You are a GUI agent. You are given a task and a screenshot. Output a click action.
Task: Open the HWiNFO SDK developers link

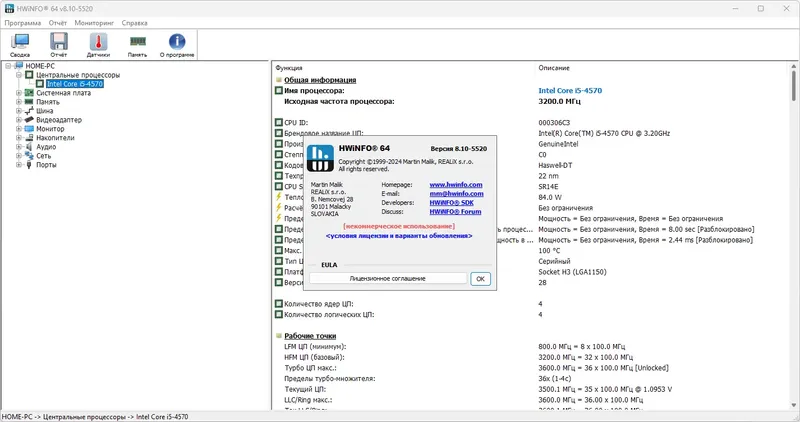[x=452, y=203]
